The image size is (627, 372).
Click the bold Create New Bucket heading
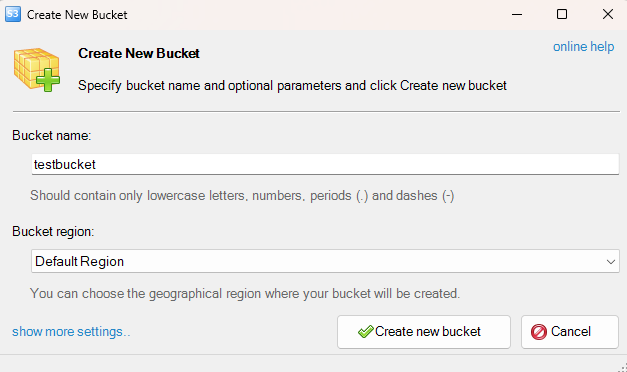pos(139,53)
